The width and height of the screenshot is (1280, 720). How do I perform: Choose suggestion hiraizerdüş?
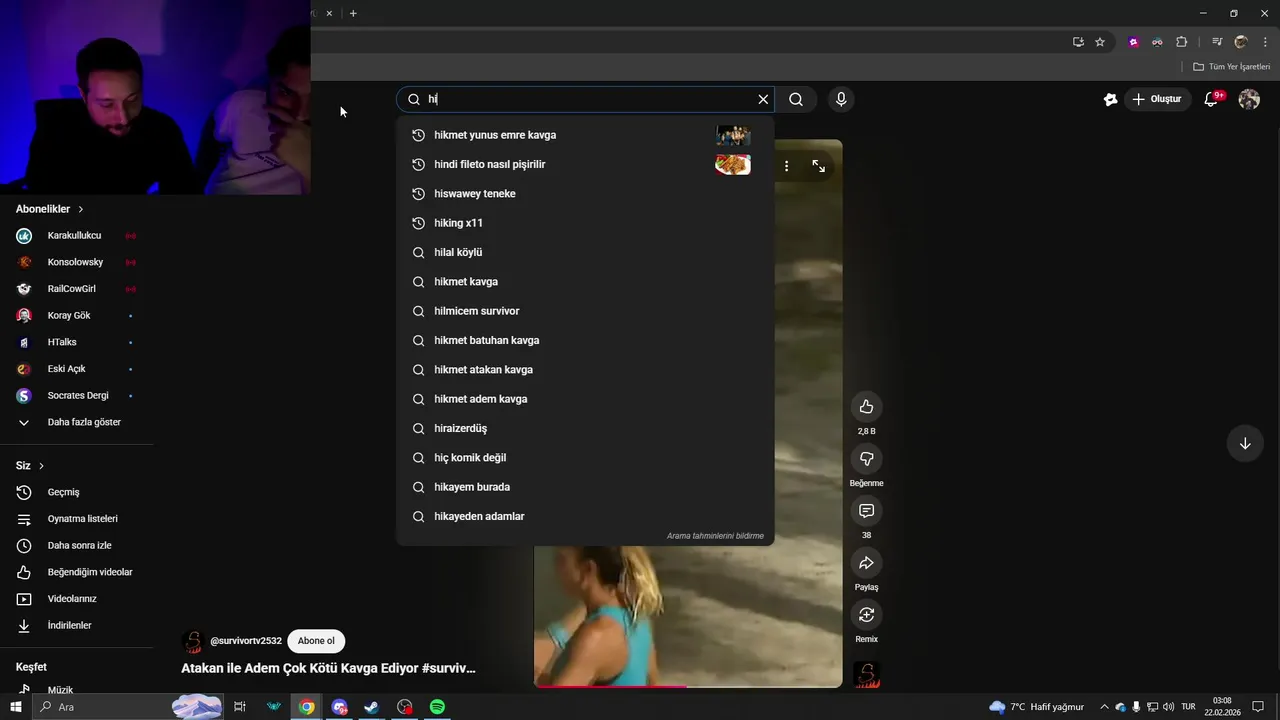pos(585,428)
